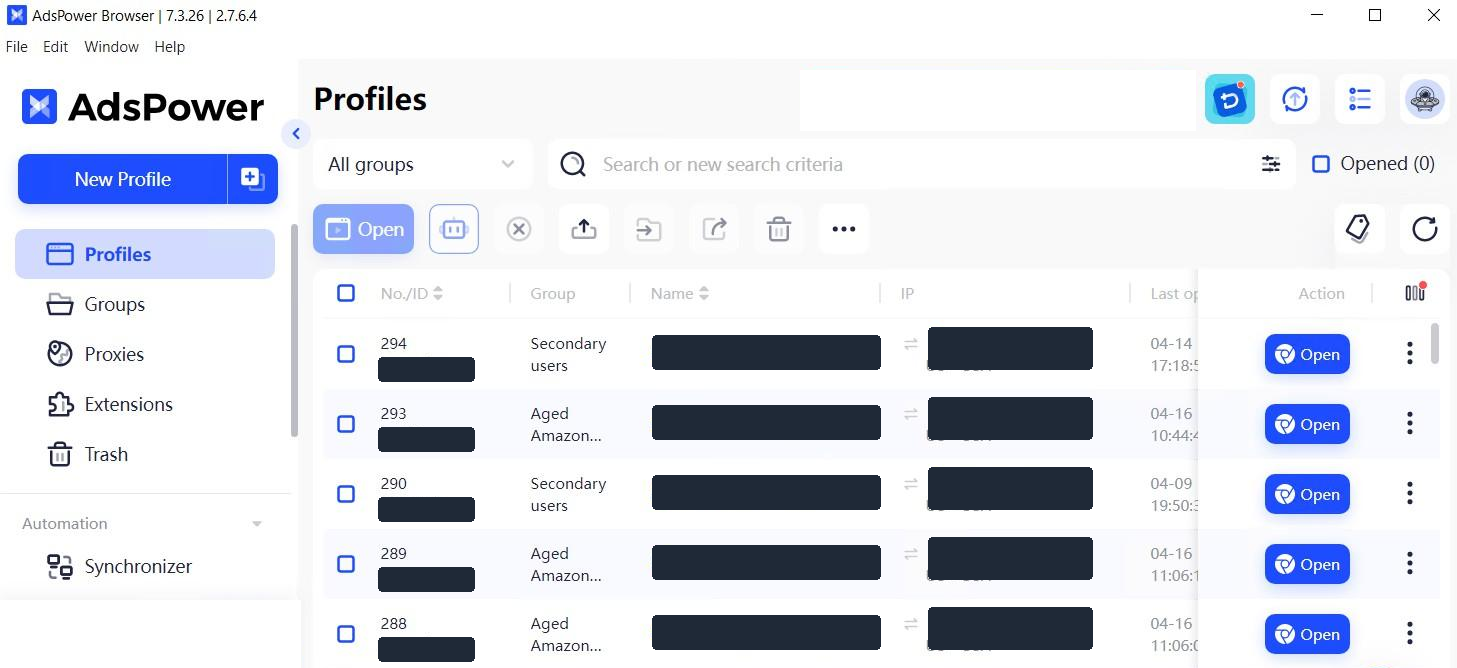Go to Groups in the sidebar
The height and width of the screenshot is (668, 1457).
[x=145, y=304]
